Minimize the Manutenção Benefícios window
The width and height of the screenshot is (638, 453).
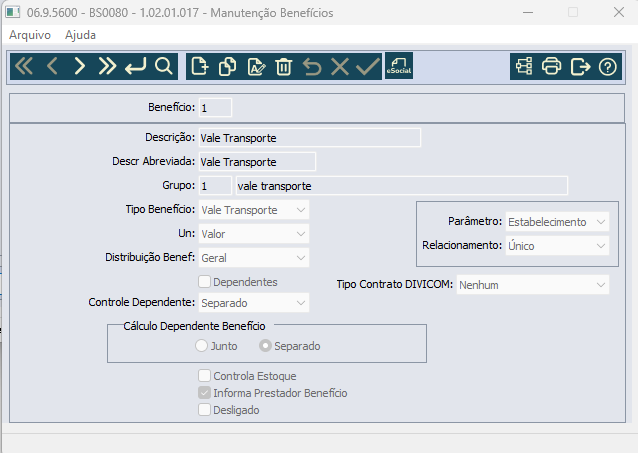click(528, 13)
